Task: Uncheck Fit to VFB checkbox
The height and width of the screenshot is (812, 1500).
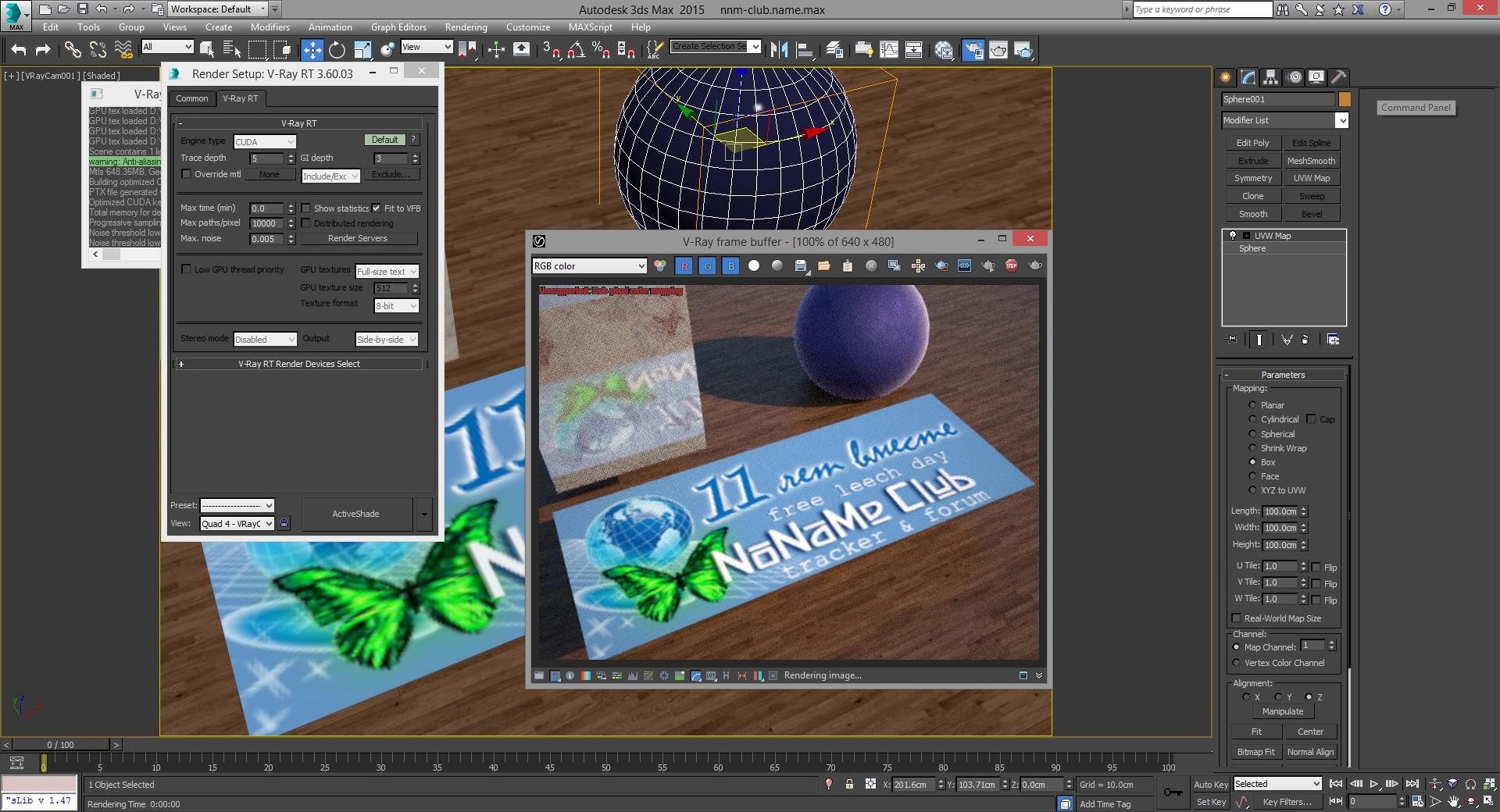Action: point(377,208)
